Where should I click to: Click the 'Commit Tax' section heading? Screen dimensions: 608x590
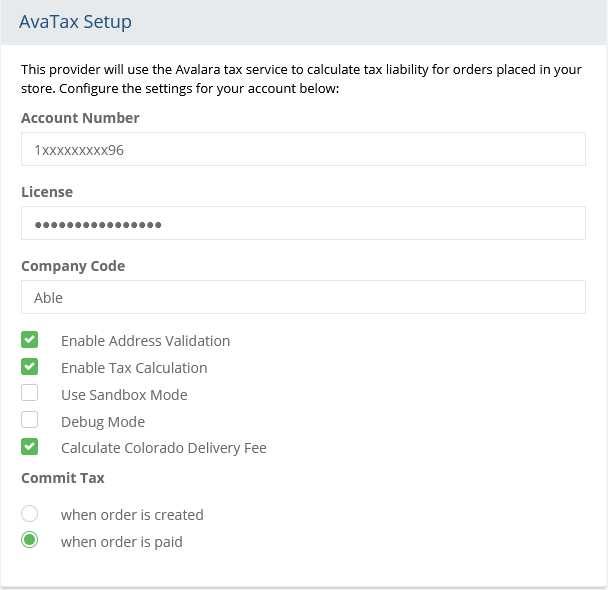(x=63, y=478)
